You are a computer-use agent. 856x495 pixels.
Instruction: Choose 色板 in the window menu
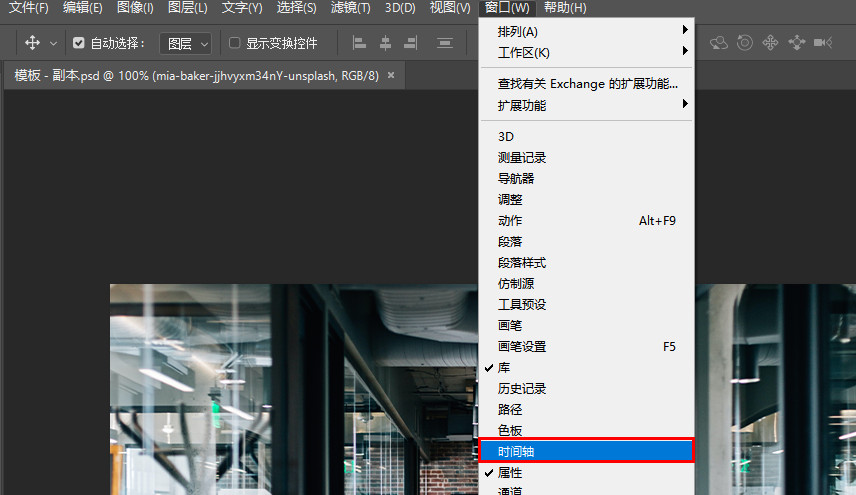(586, 430)
